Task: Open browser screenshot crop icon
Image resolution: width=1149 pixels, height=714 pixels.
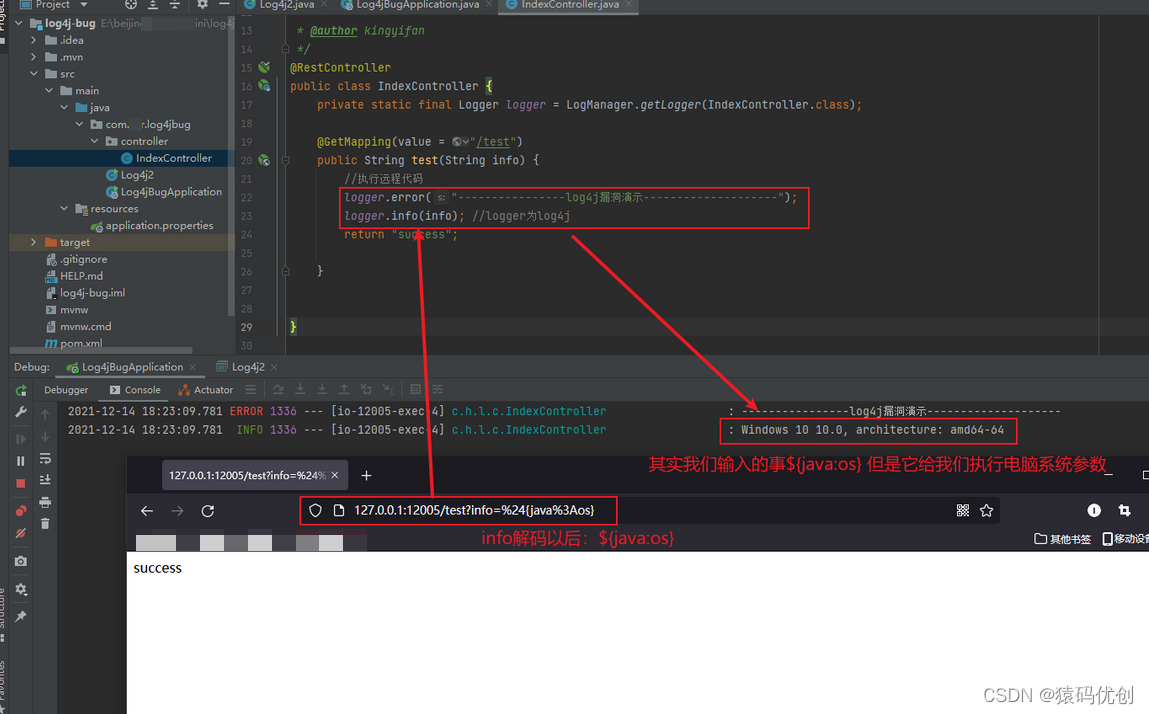Action: point(1124,510)
